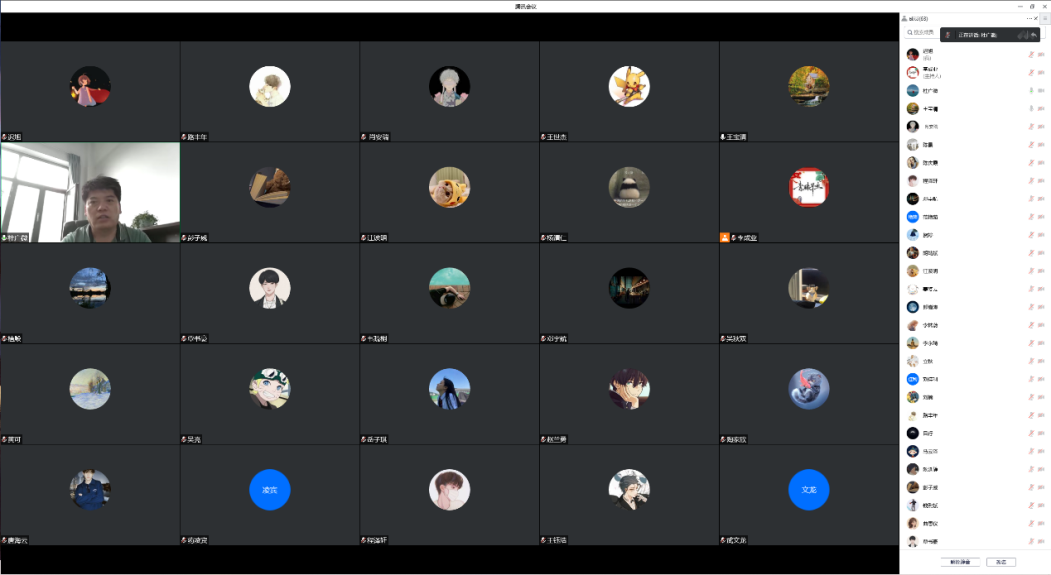Click the Pikachu avatar in the video grid
Screen dimensions: 1051x575
[629, 87]
